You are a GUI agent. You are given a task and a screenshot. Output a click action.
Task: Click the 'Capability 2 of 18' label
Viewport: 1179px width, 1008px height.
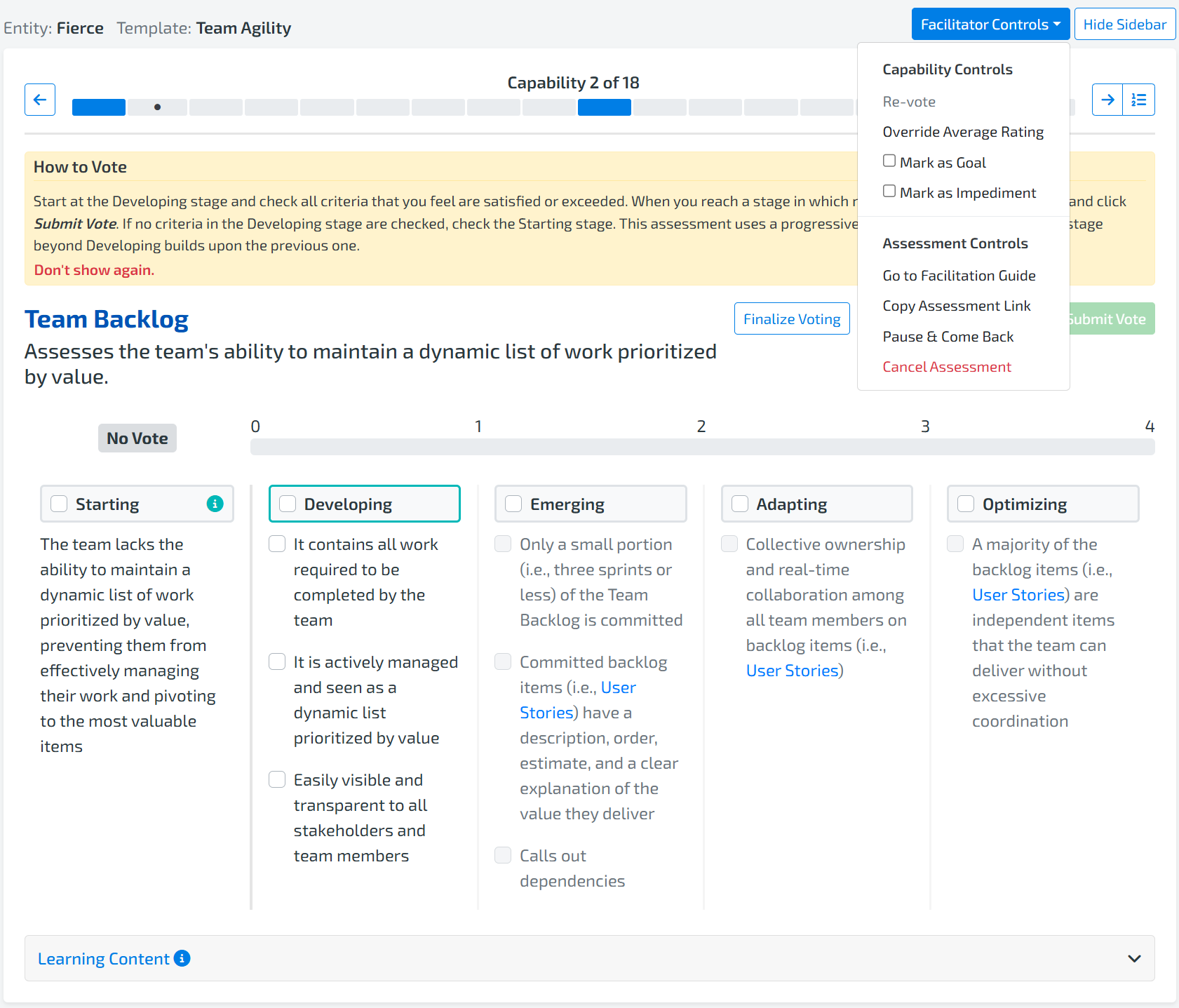[x=573, y=83]
